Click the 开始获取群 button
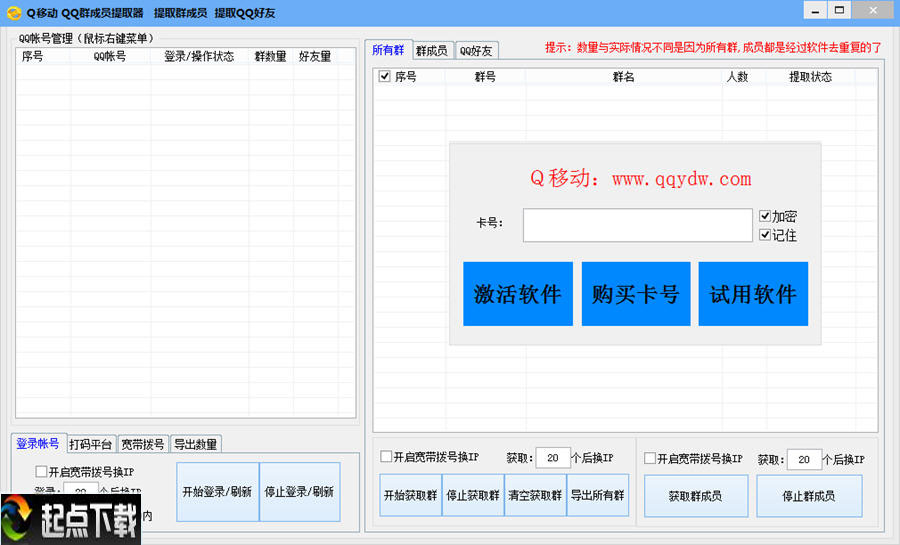This screenshot has width=900, height=545. pyautogui.click(x=410, y=495)
